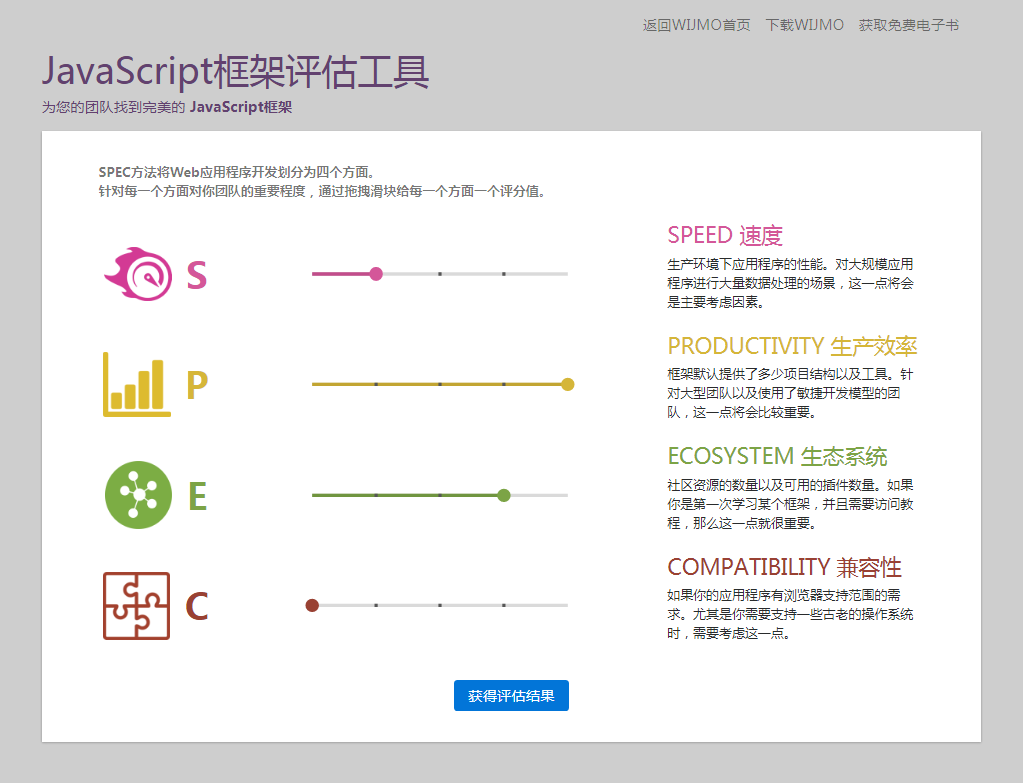
Task: Click the instruction line 针对每一个方面对你团队的重要程度
Action: point(322,191)
